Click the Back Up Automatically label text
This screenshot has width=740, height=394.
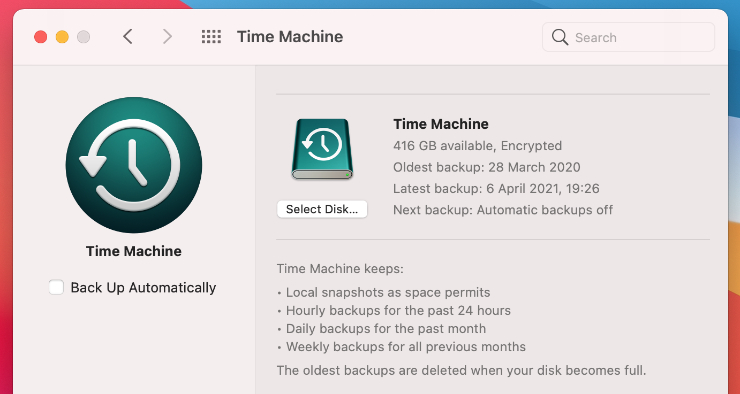tap(143, 287)
